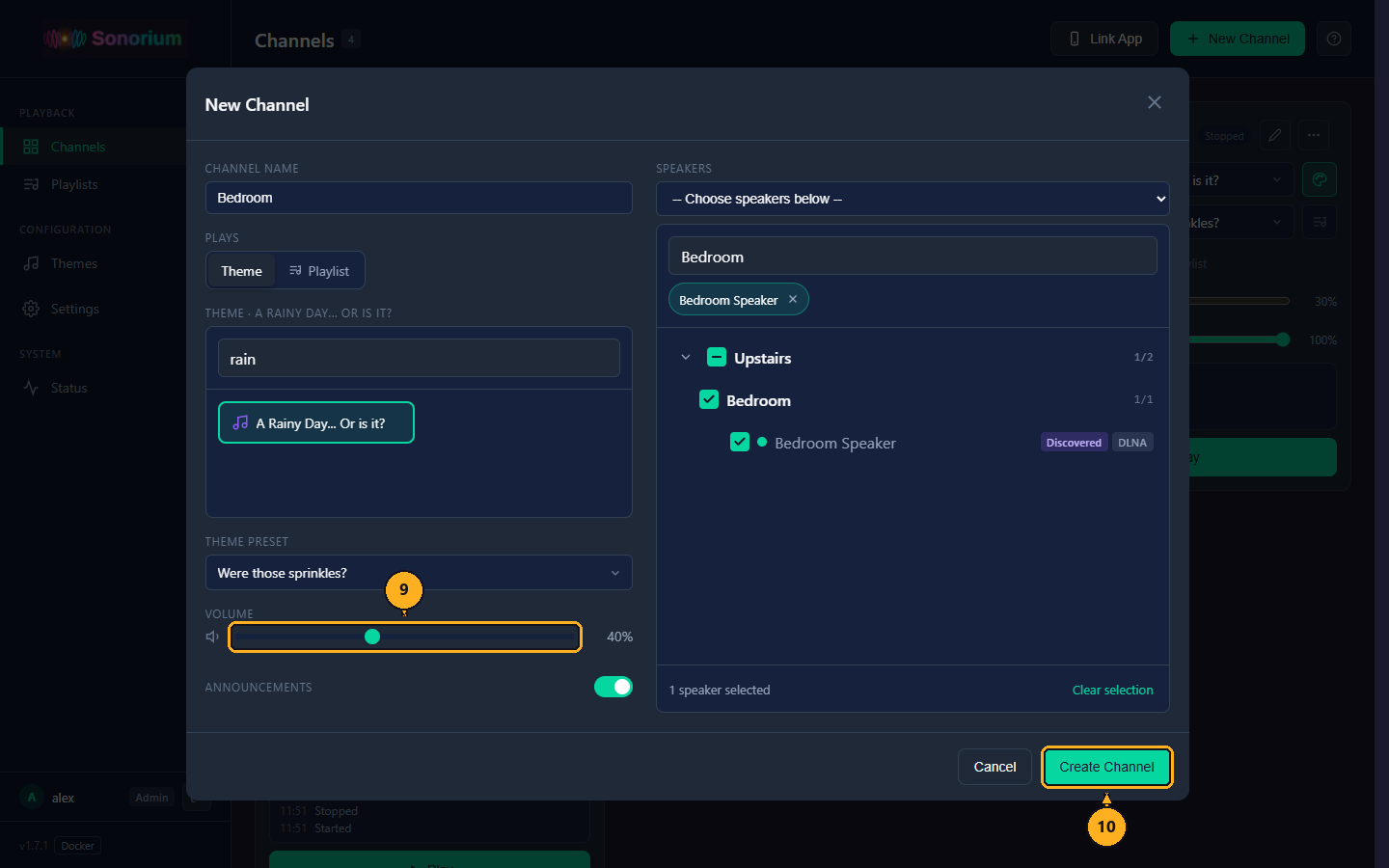Click the 100% volume slider on background card
The width and height of the screenshot is (1389, 868).
pos(1239,339)
